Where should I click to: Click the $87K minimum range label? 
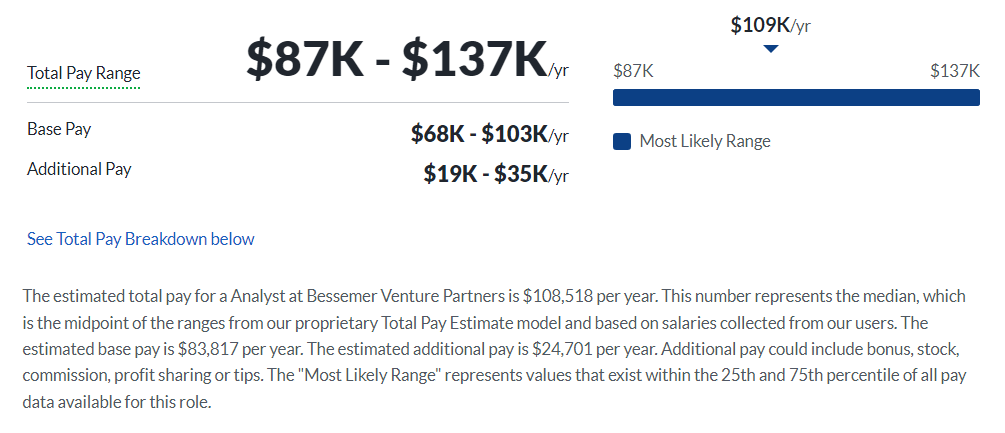[x=633, y=70]
